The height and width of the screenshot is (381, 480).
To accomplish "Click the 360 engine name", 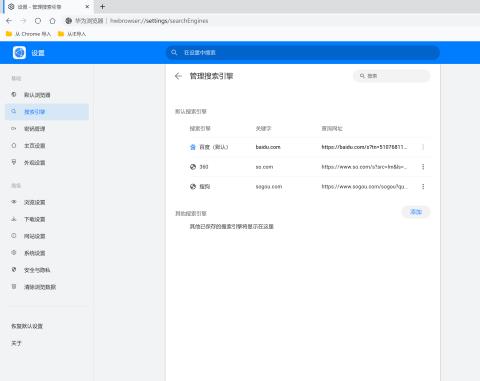I will (204, 167).
